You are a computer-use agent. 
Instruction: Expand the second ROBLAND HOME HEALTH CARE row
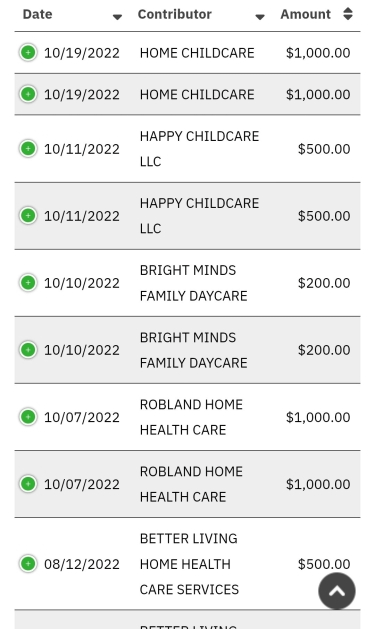point(28,484)
